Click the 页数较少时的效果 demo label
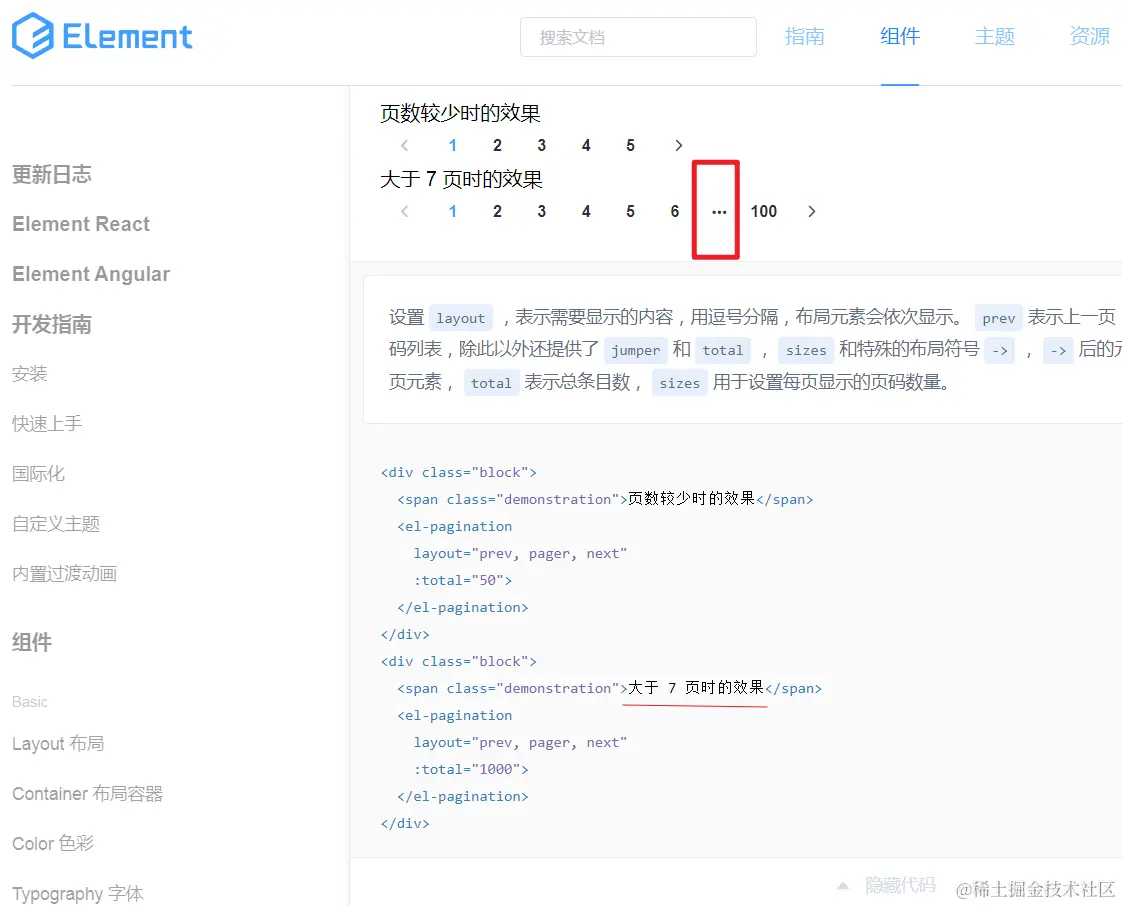 tap(460, 113)
